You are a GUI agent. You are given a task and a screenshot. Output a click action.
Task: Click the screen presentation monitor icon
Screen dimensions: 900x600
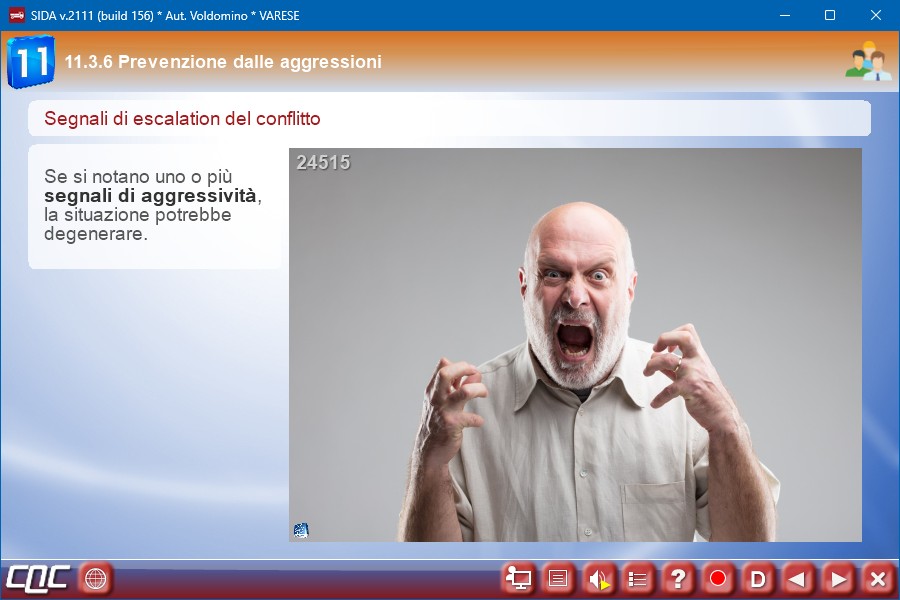pos(518,578)
